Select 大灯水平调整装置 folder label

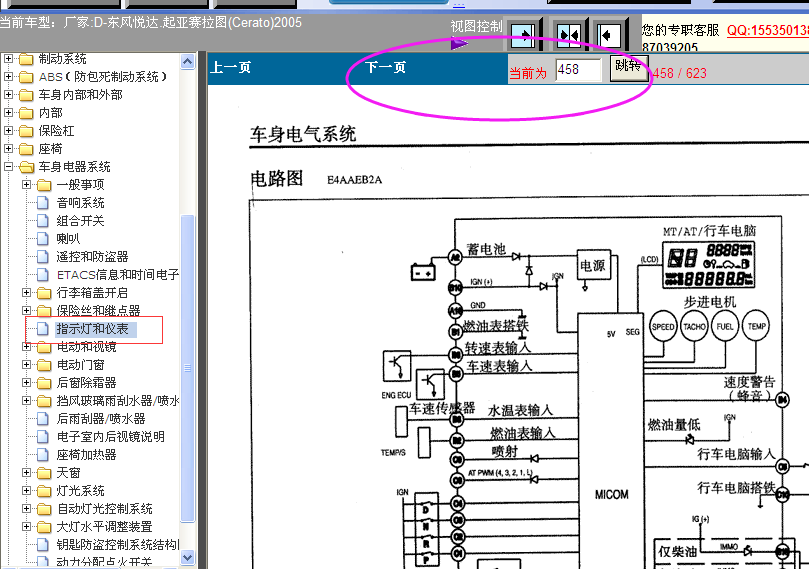[x=105, y=527]
